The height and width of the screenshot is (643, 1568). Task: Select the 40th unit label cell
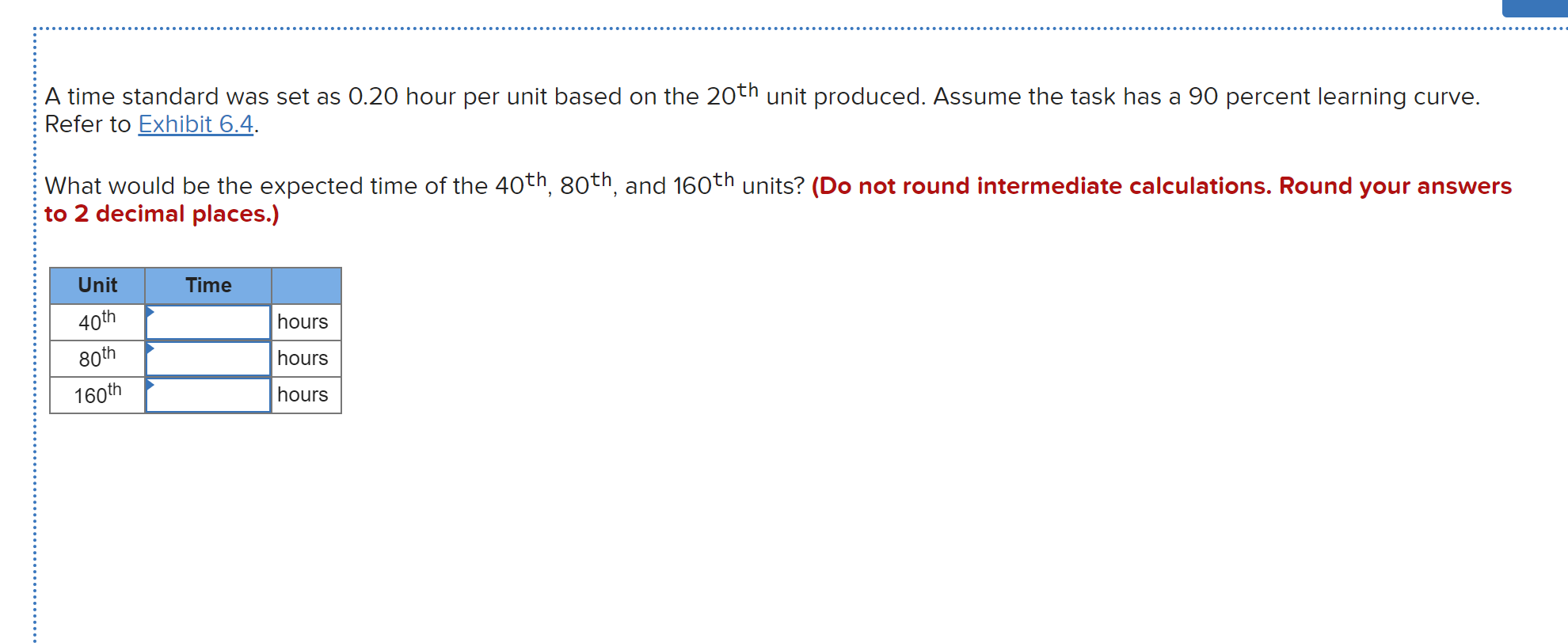(x=97, y=321)
